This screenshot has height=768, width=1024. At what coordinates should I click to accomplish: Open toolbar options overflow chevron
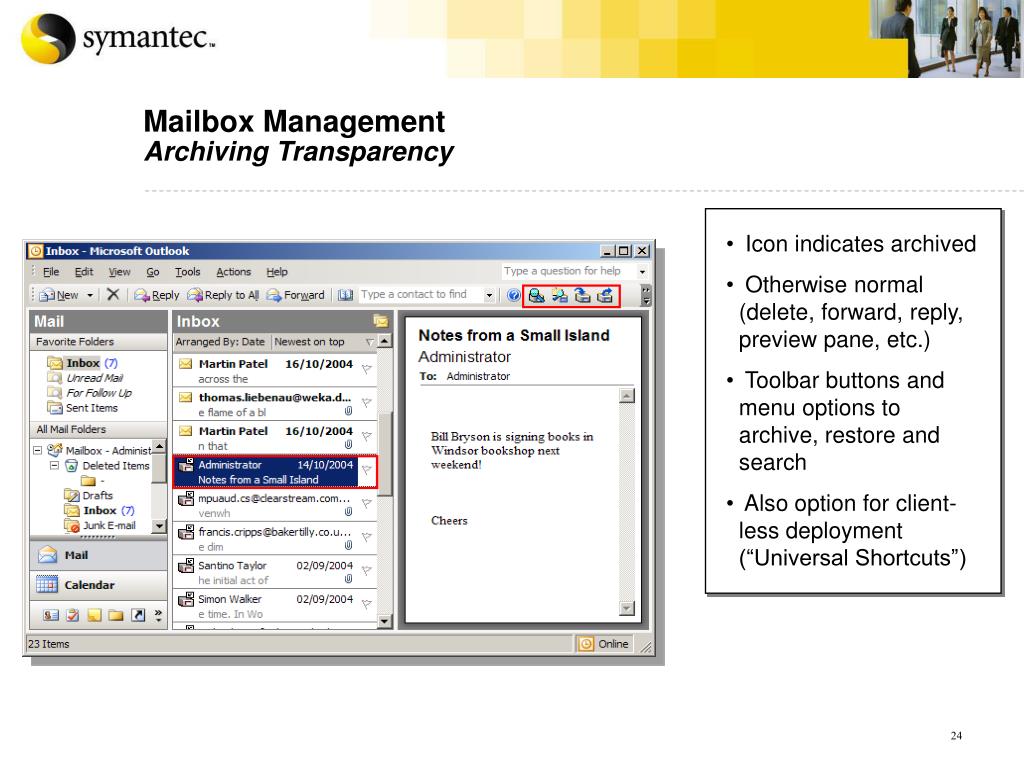(647, 295)
